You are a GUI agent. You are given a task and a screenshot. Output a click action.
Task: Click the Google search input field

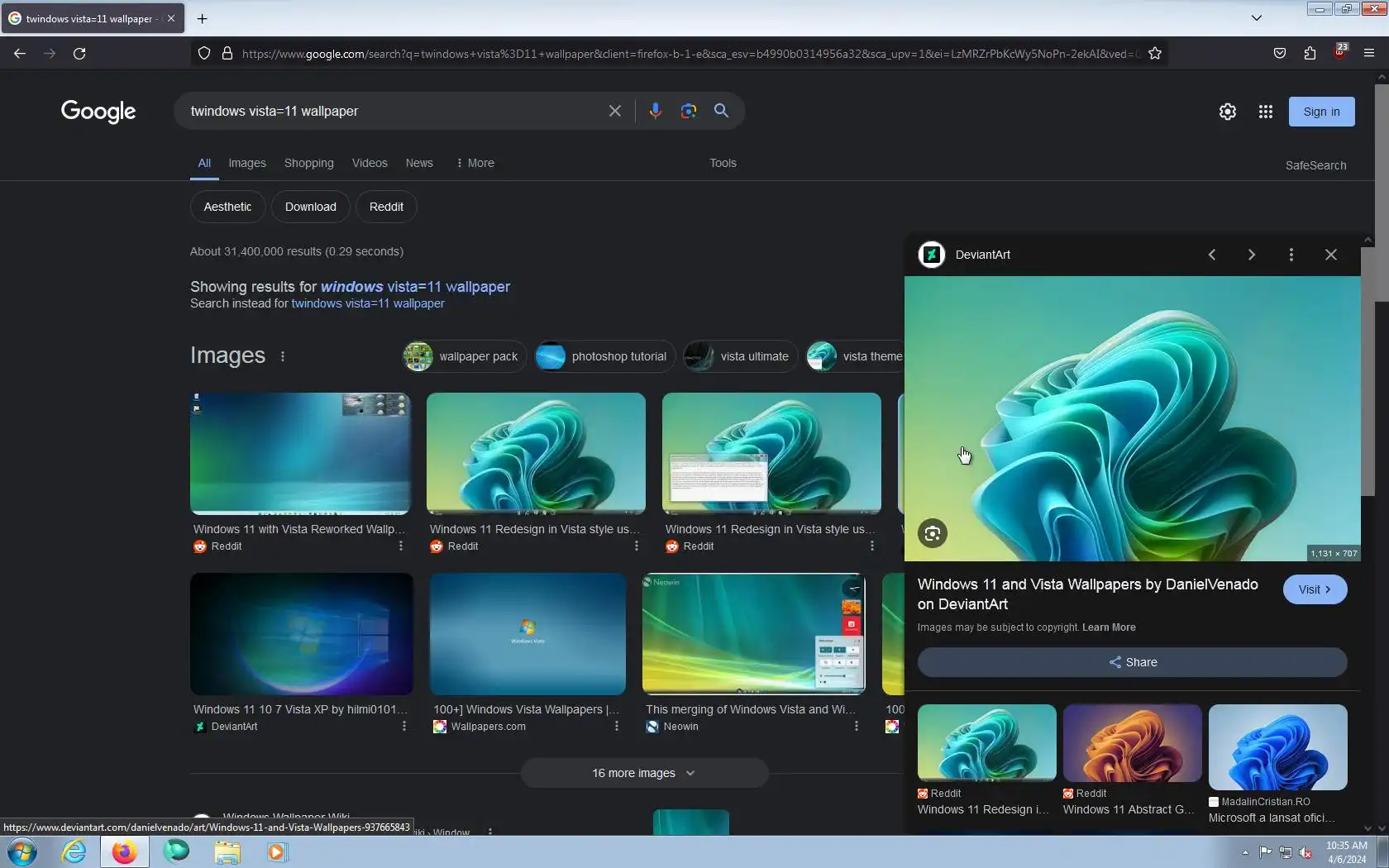[x=393, y=111]
